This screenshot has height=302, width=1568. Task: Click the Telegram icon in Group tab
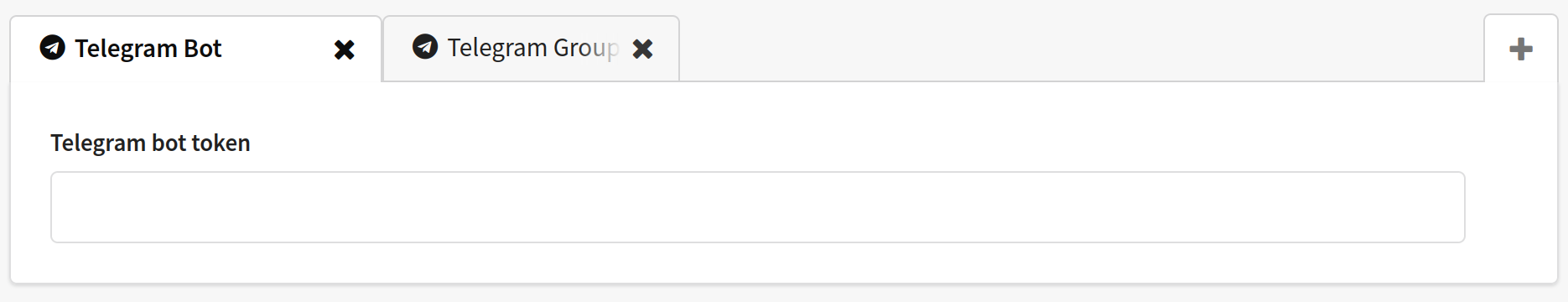click(x=425, y=46)
